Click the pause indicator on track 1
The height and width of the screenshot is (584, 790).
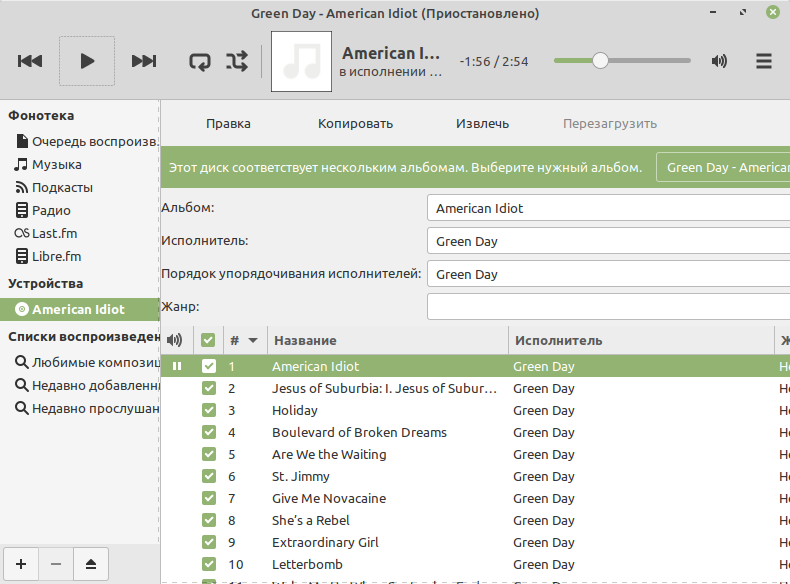(x=177, y=366)
